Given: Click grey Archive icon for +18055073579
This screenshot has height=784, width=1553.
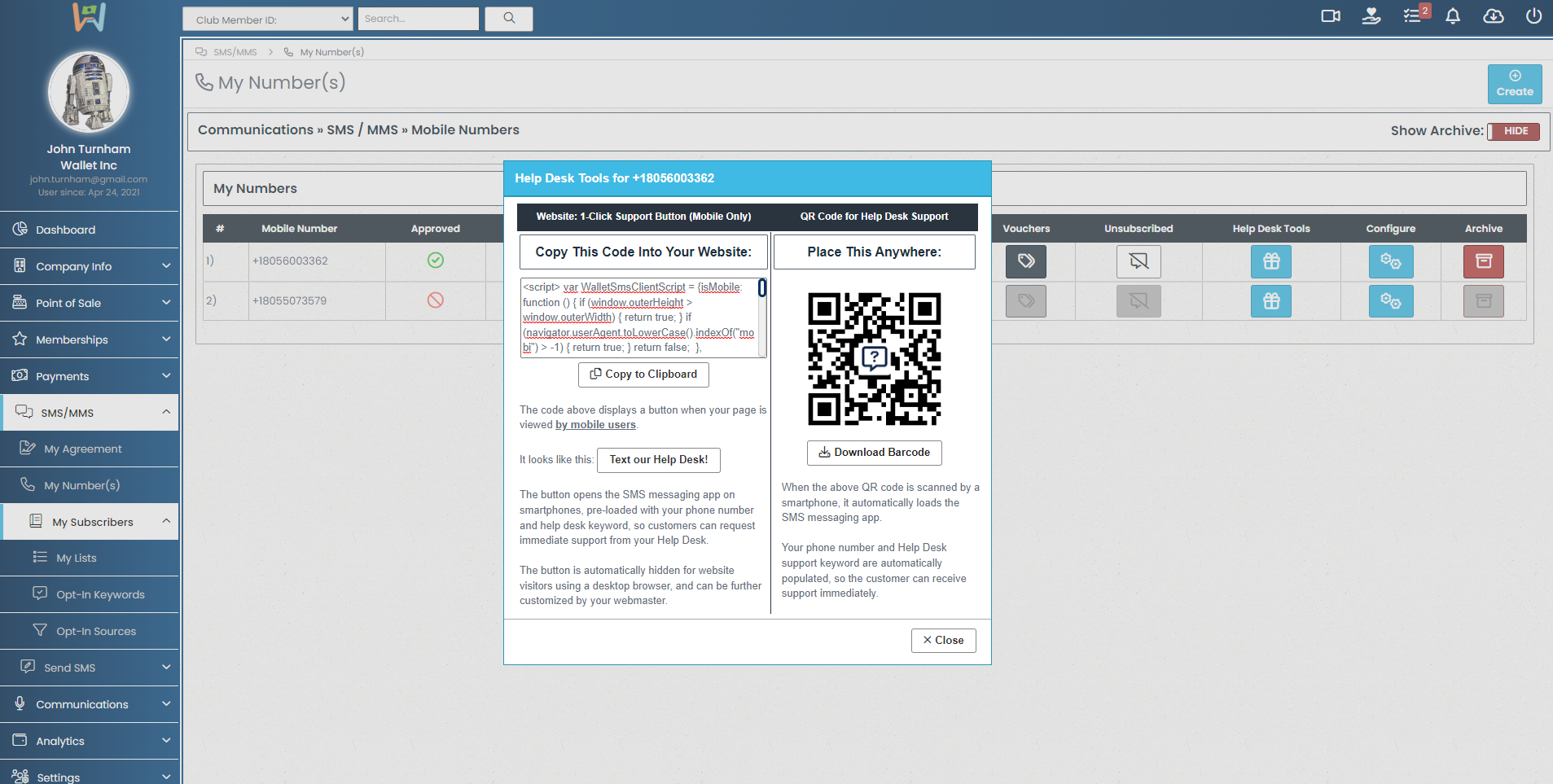Looking at the screenshot, I should coord(1484,301).
